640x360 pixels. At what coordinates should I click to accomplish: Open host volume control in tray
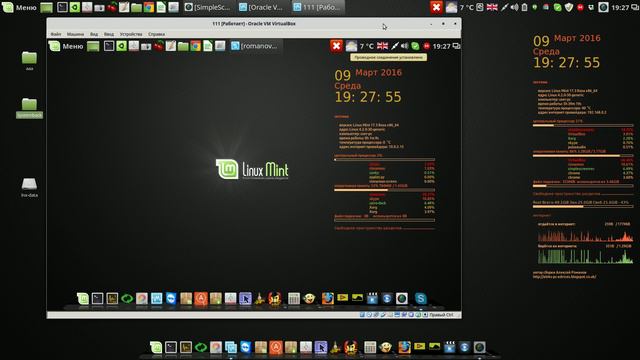click(515, 7)
